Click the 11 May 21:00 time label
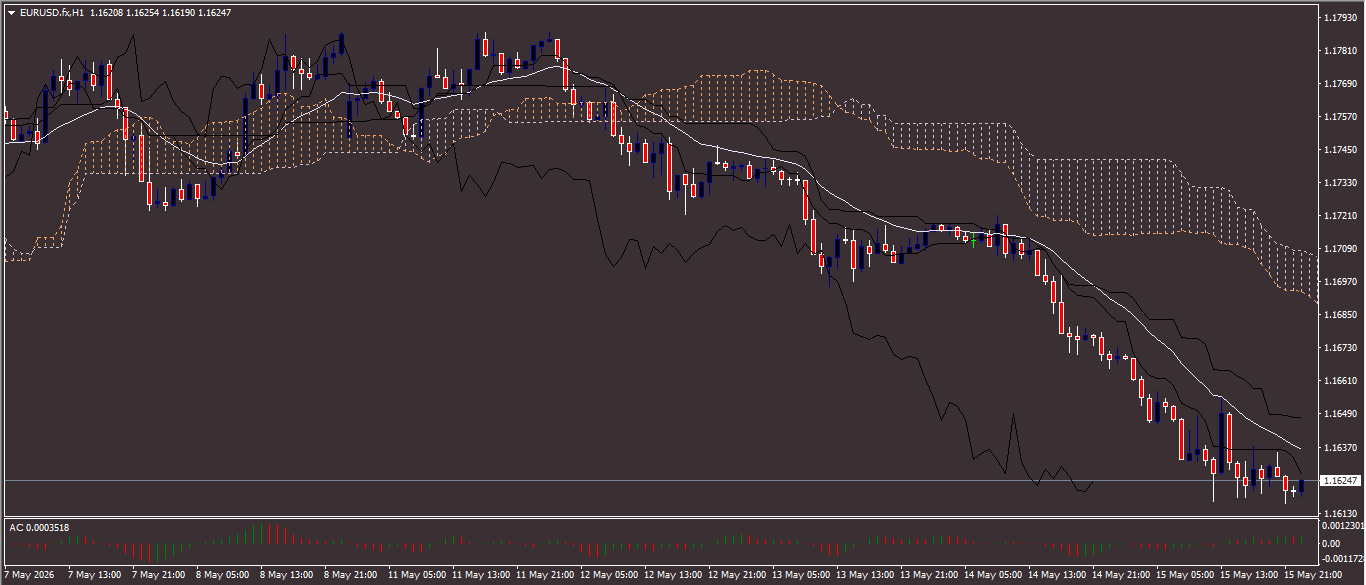This screenshot has width=1366, height=585. coord(545,576)
